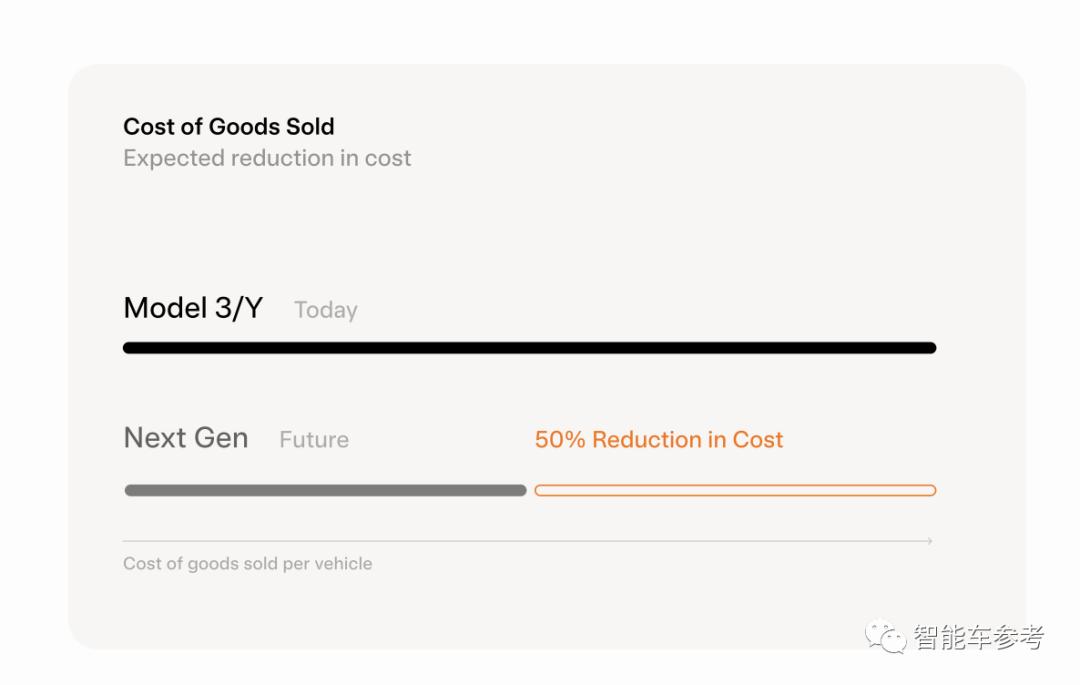Screen dimensions: 1080x685
Task: Click the "智能车参考" watermark text
Action: click(978, 637)
